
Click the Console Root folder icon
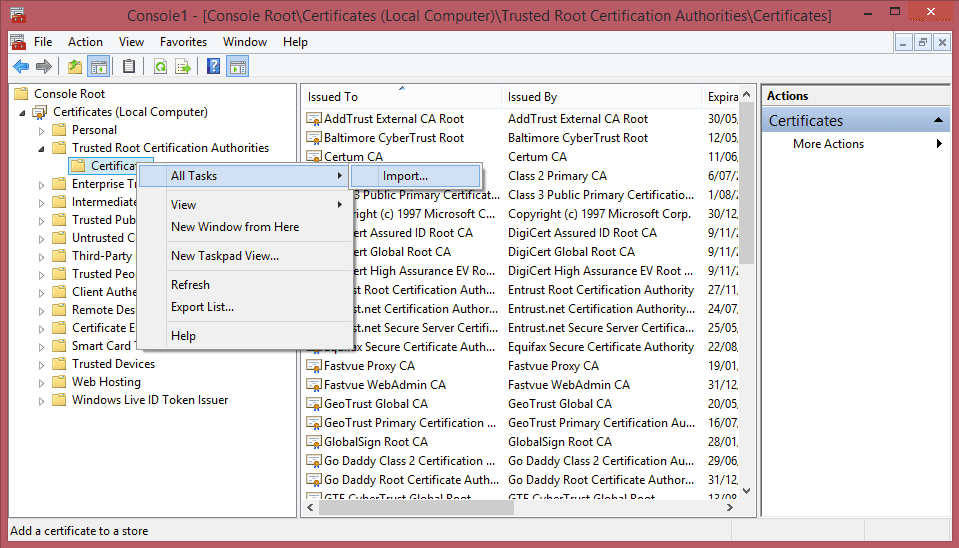point(21,94)
